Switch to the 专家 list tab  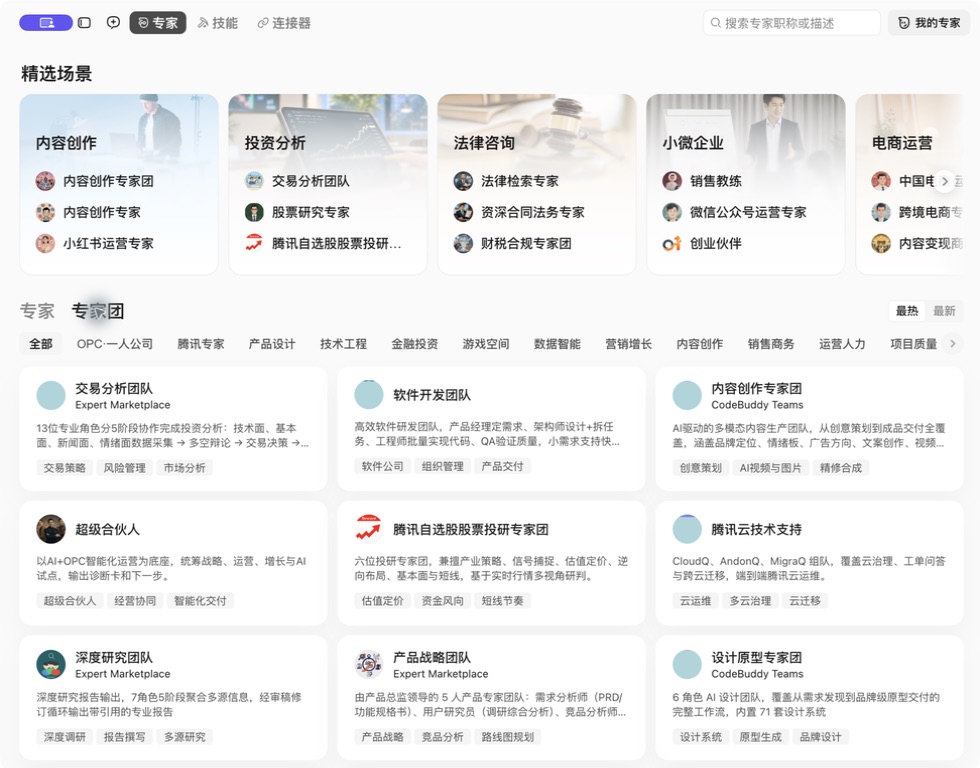pos(38,311)
